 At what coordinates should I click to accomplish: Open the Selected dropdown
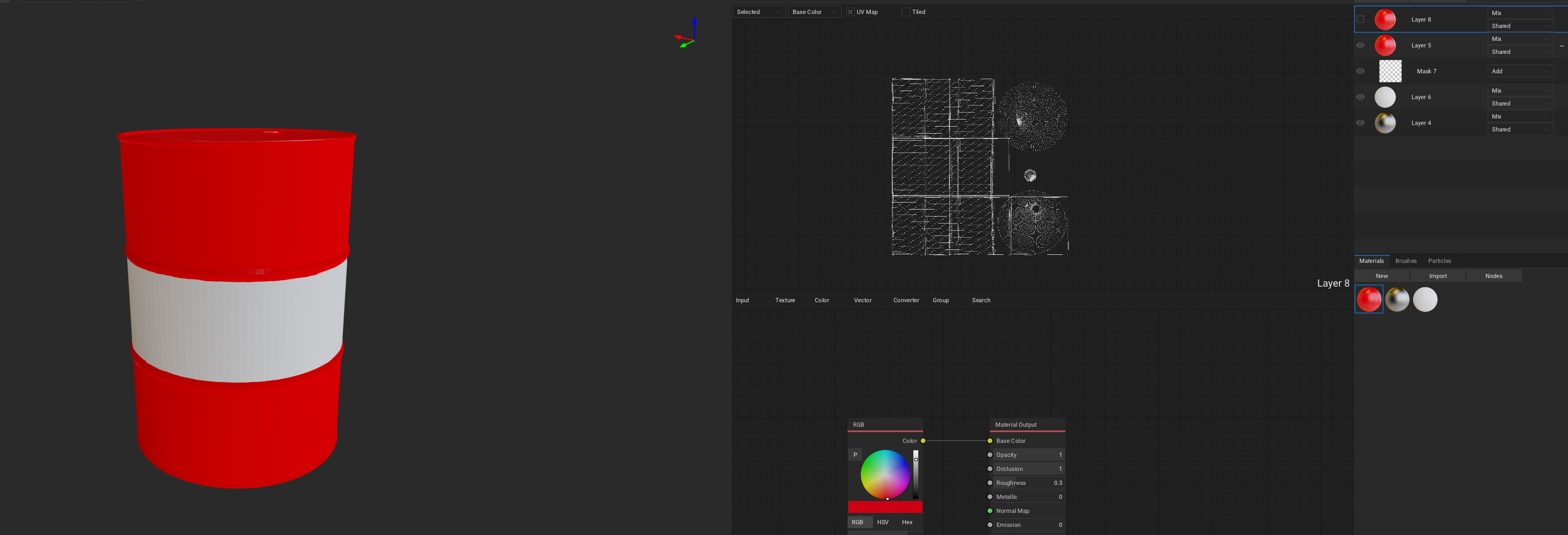(759, 12)
